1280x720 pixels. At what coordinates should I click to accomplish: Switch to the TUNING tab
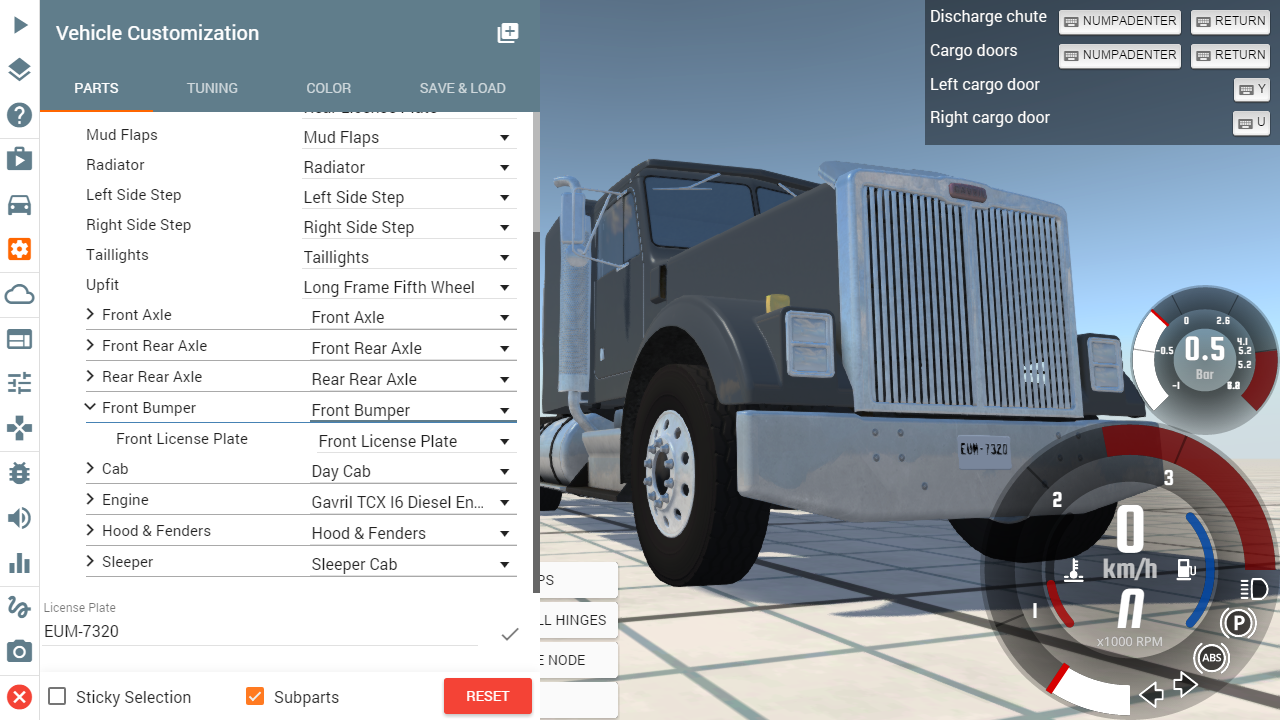(212, 88)
